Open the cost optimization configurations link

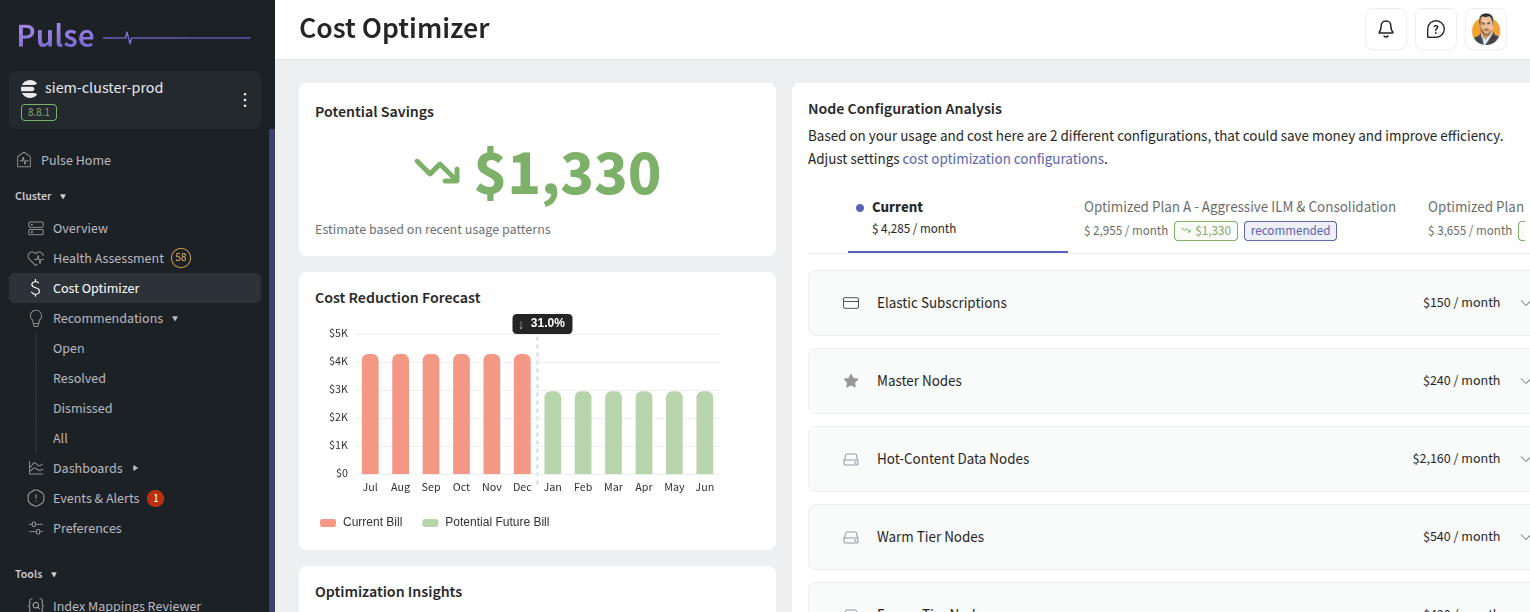1002,158
